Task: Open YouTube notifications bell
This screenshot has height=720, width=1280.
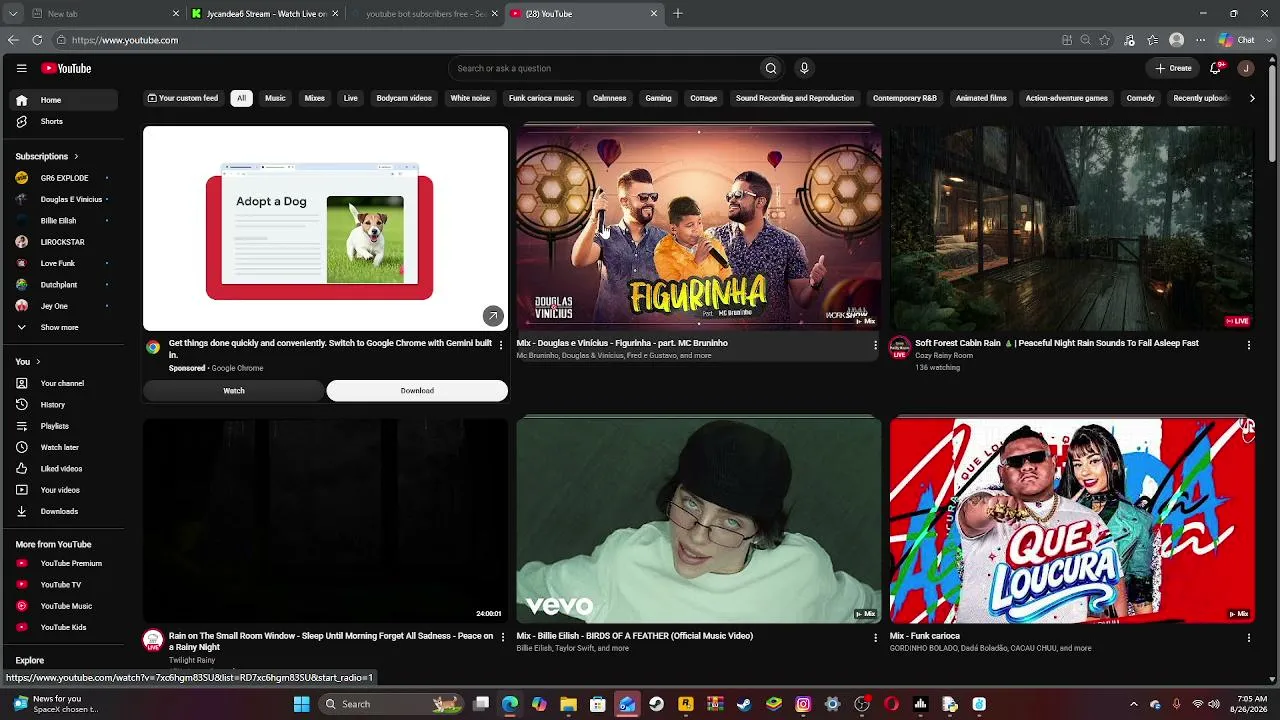Action: tap(1216, 68)
